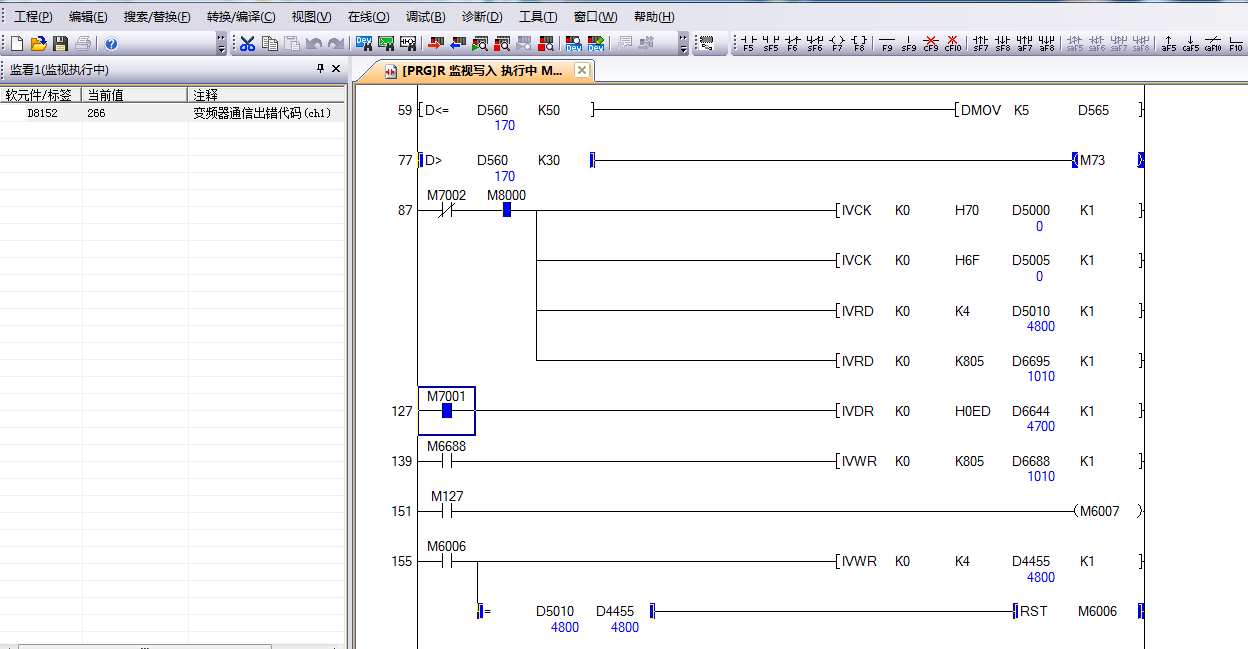The width and height of the screenshot is (1248, 649).
Task: Toggle pin on Watch 1 panel
Action: tap(320, 69)
